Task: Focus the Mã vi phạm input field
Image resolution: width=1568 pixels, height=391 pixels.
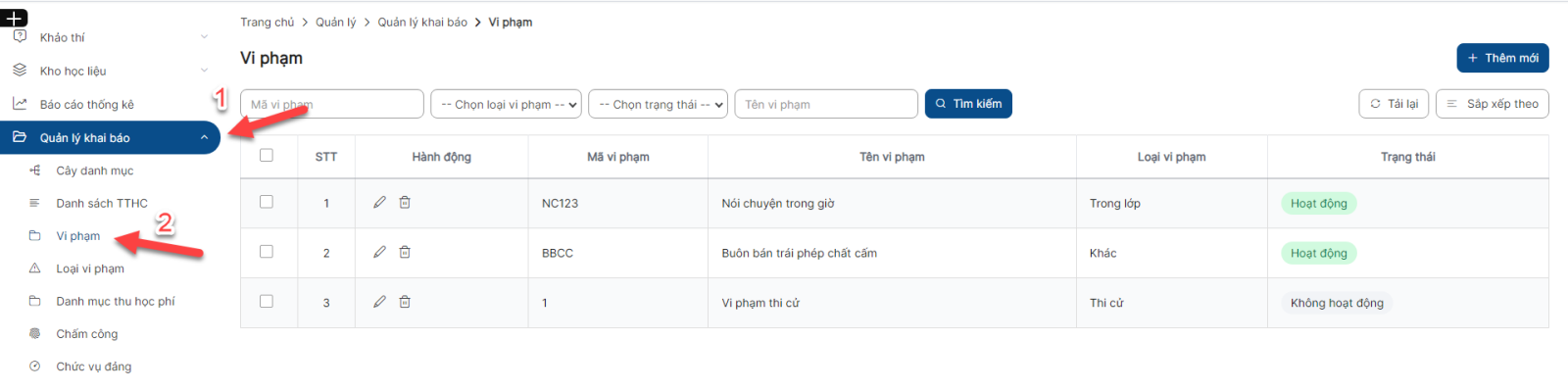Action: coord(332,104)
